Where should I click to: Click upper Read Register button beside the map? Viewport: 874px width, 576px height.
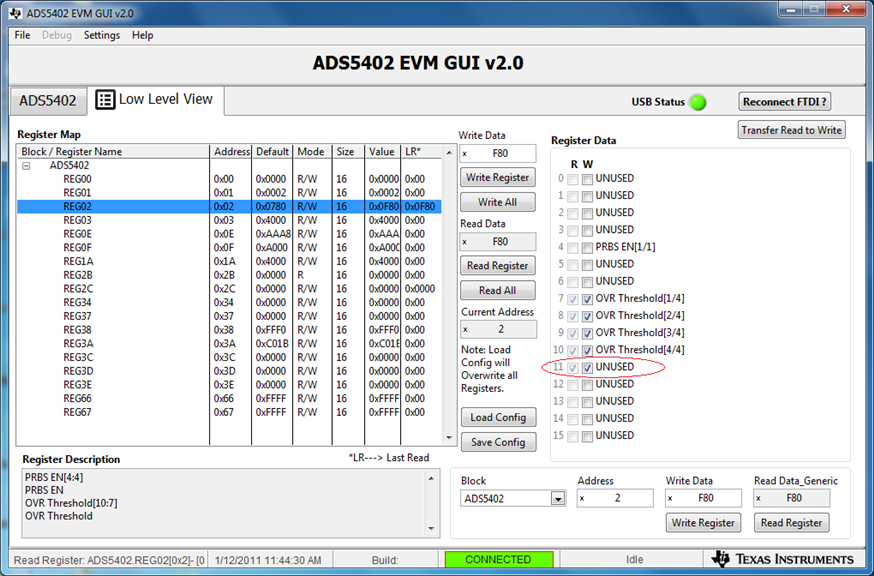coord(498,265)
